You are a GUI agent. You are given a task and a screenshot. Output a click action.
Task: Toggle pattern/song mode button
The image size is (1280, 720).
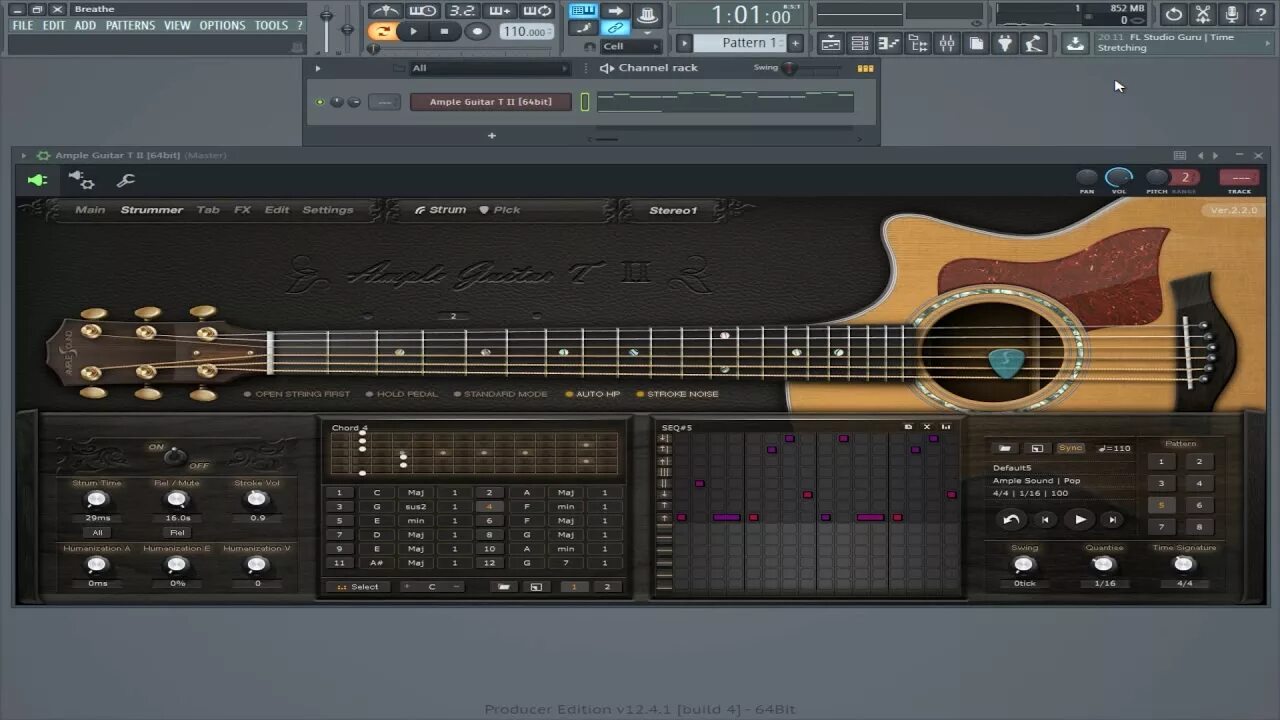click(x=381, y=31)
